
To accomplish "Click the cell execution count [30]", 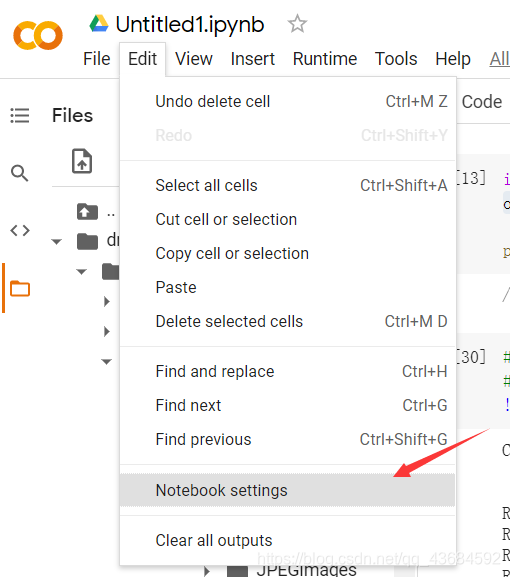I will click(x=471, y=357).
